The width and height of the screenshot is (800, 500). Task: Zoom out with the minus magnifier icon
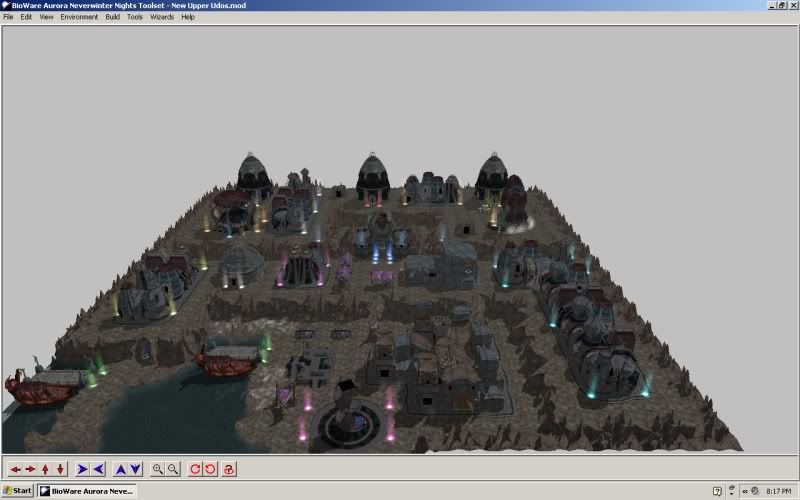(173, 469)
